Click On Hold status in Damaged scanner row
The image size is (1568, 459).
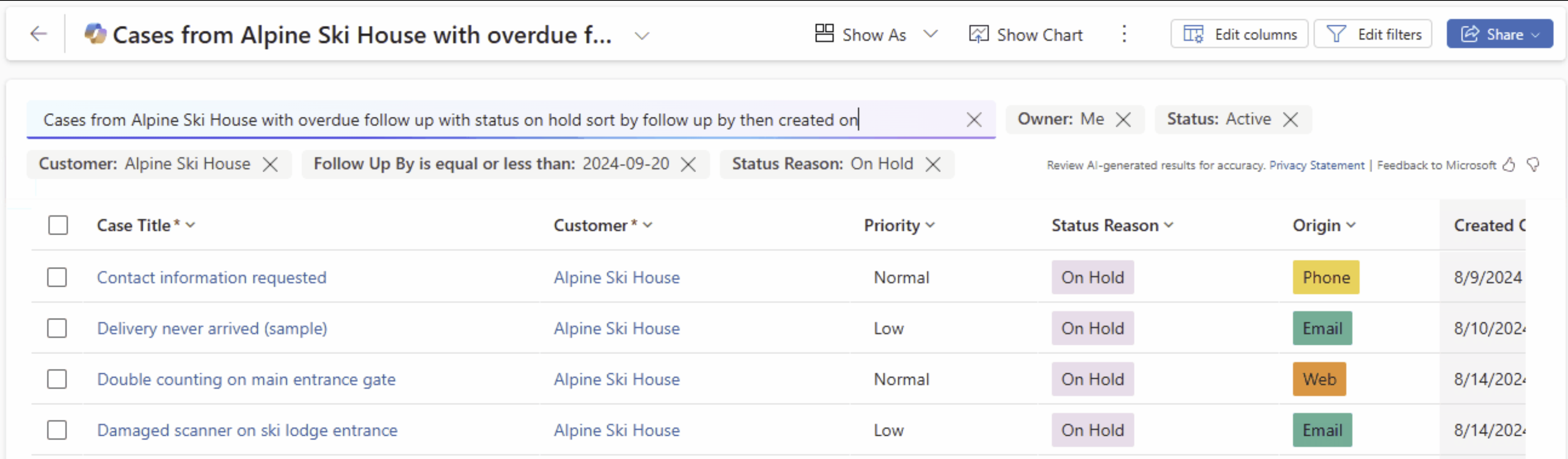(x=1092, y=430)
